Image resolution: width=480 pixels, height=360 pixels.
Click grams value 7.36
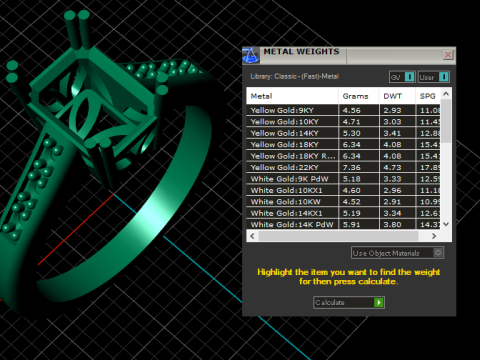pos(351,167)
